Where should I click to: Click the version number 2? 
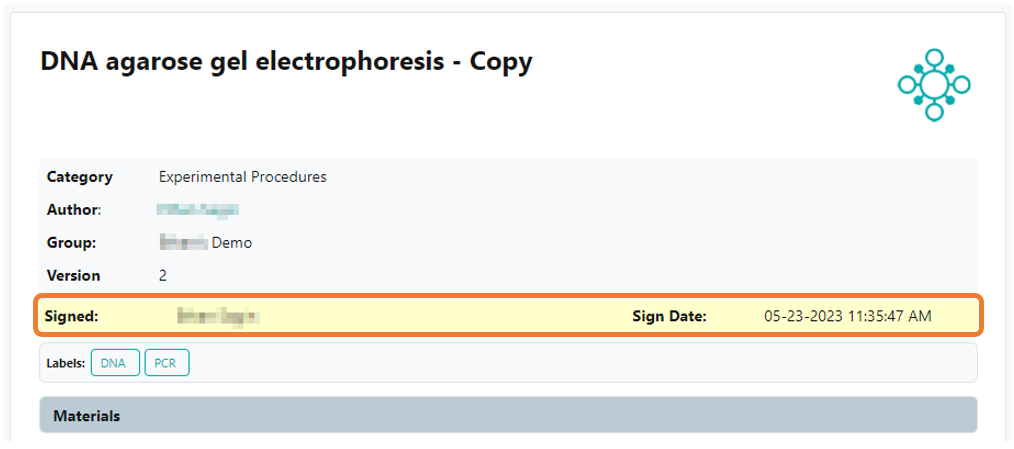[163, 275]
